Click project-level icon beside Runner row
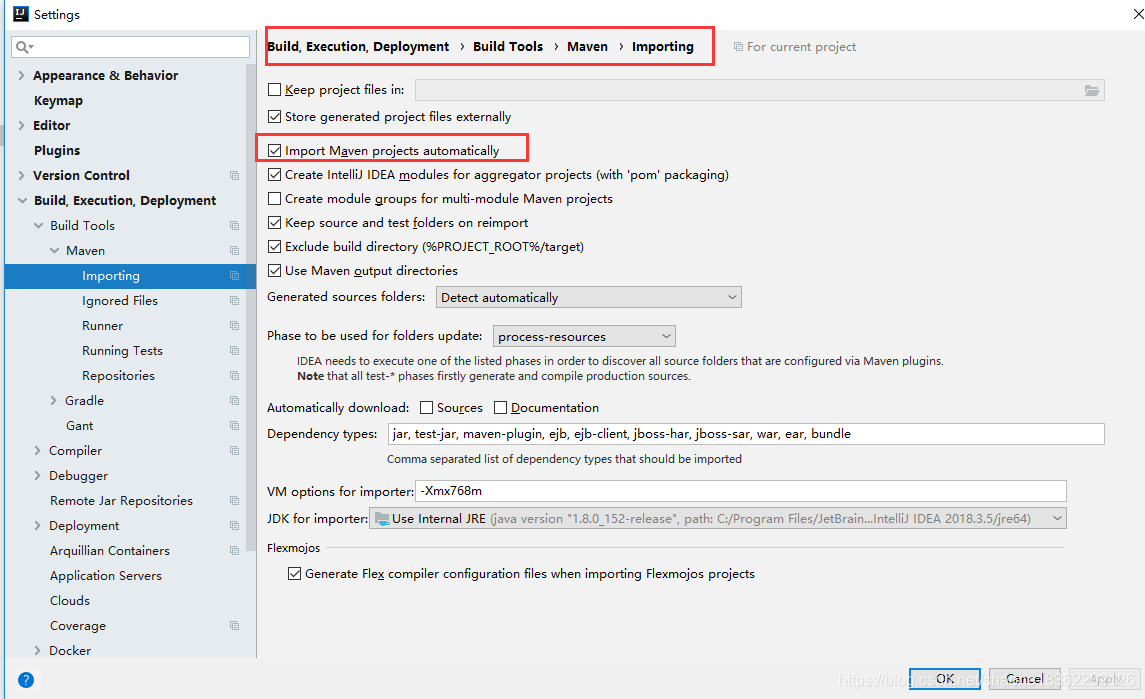 234,326
